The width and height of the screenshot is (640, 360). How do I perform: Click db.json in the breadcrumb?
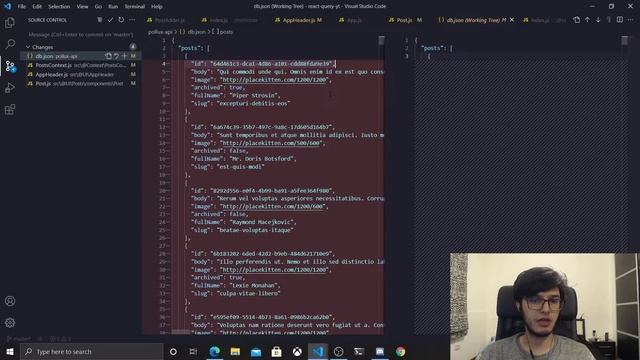pos(197,31)
